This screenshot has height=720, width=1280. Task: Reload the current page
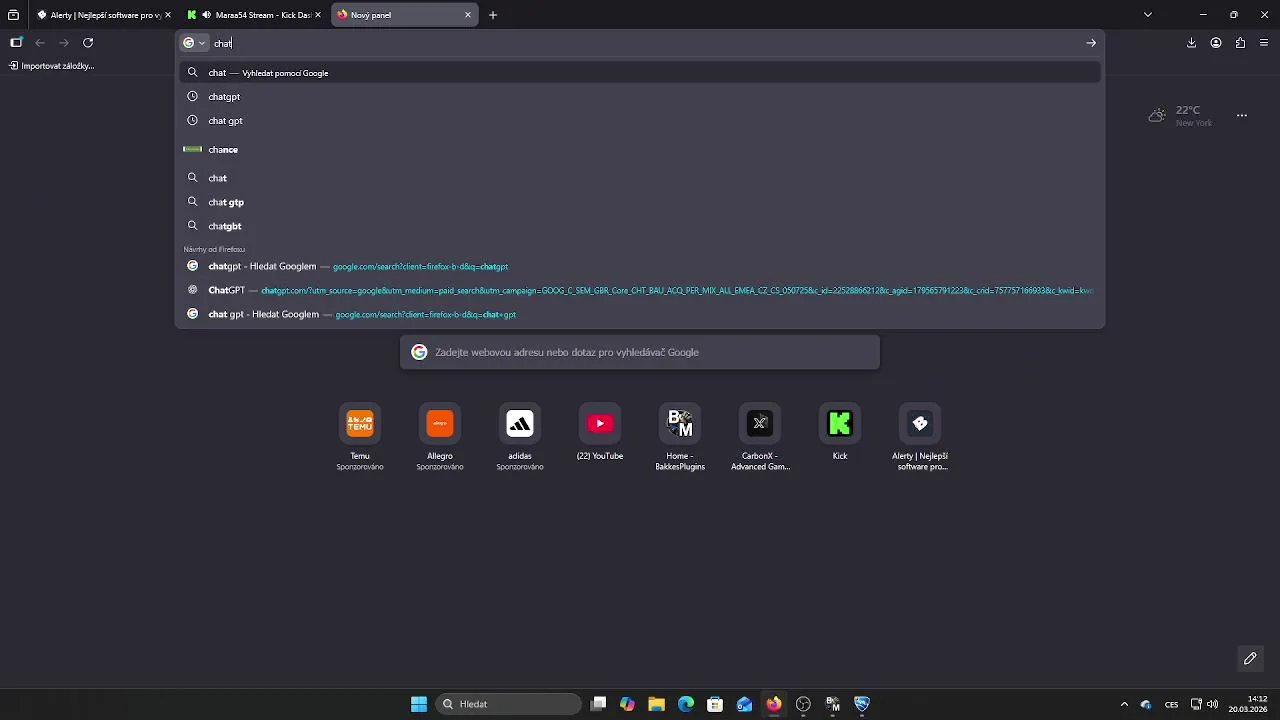coord(88,43)
